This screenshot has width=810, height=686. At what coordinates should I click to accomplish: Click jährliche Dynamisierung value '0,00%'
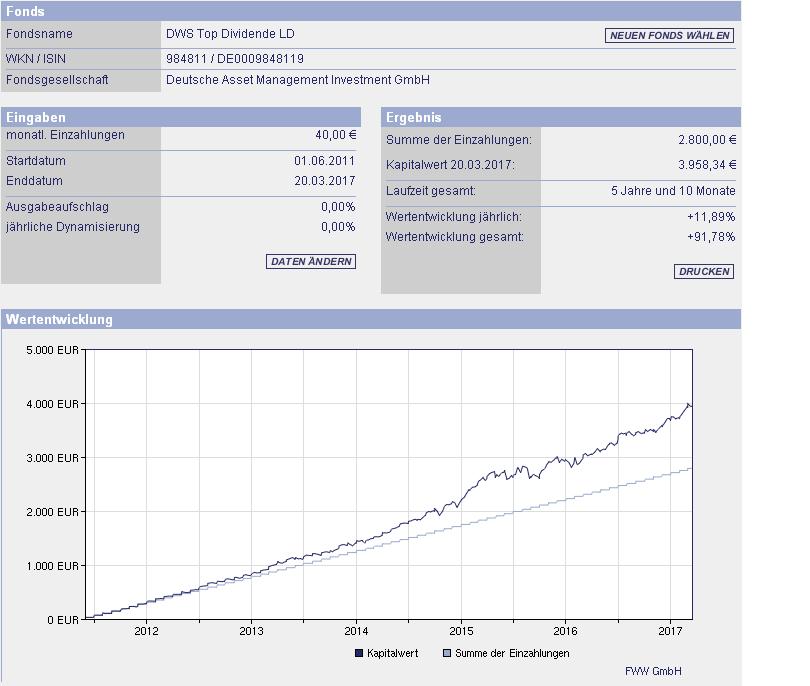[x=338, y=227]
